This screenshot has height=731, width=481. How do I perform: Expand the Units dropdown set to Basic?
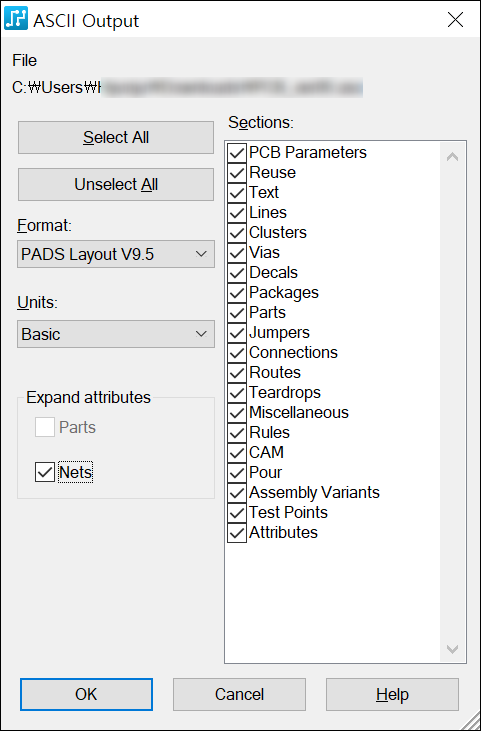click(116, 334)
